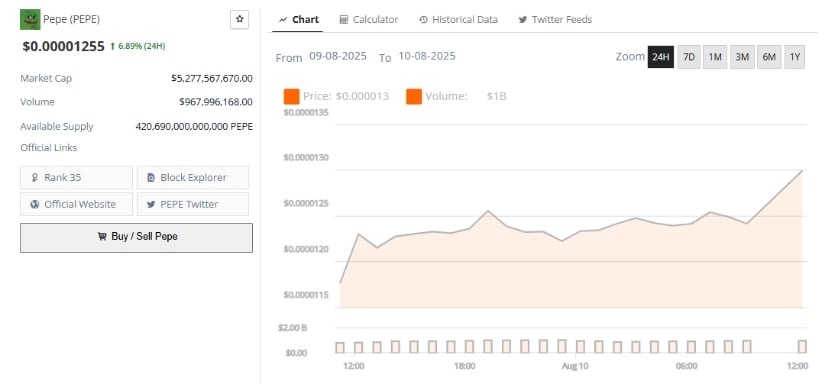
Task: Open the To date field 10-08-2025
Action: 427,56
